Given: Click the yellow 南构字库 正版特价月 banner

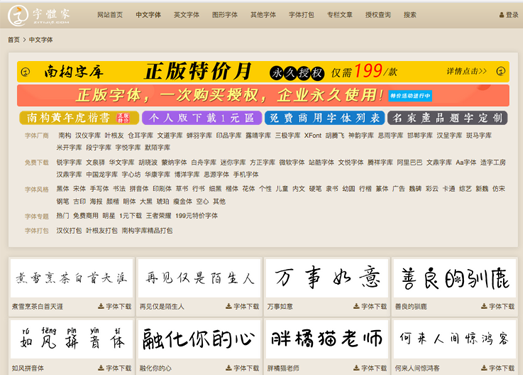Looking at the screenshot, I should pos(263,71).
